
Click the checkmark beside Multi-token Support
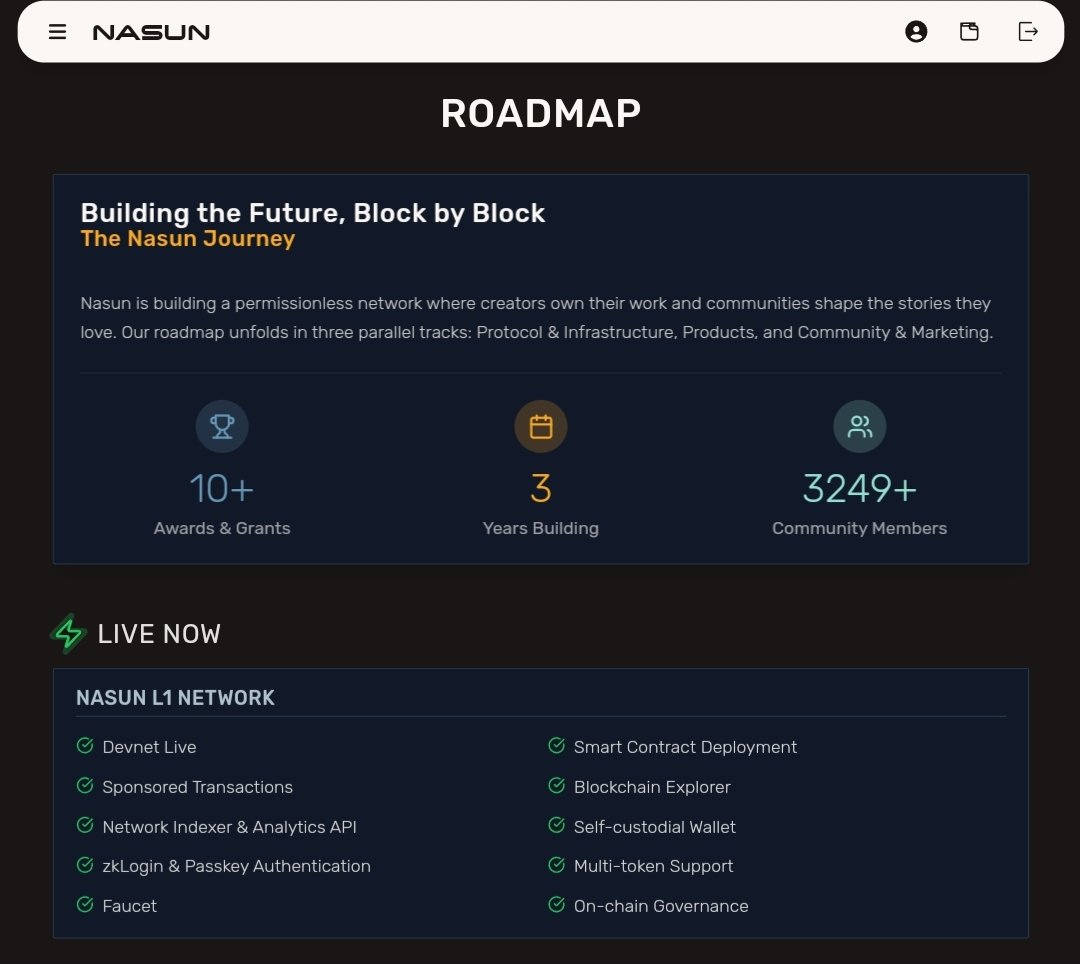(x=557, y=865)
